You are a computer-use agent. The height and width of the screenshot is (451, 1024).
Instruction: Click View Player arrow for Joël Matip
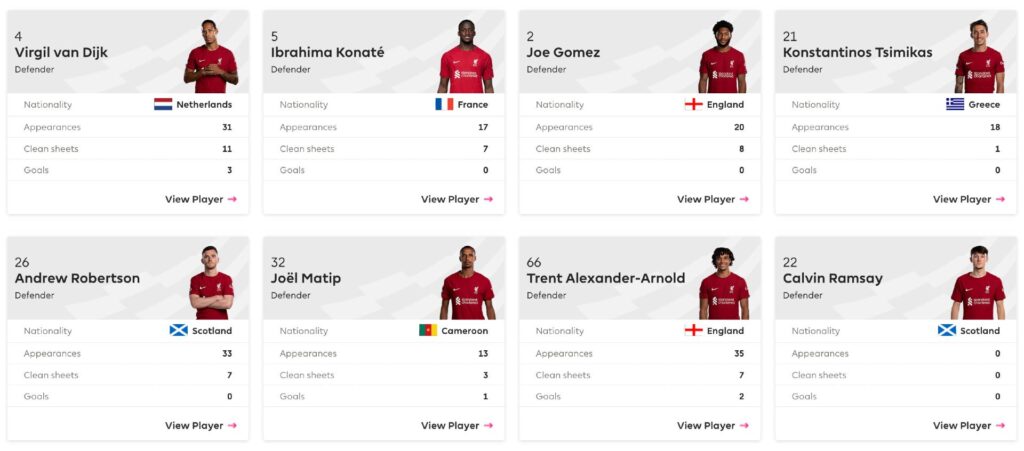click(488, 425)
